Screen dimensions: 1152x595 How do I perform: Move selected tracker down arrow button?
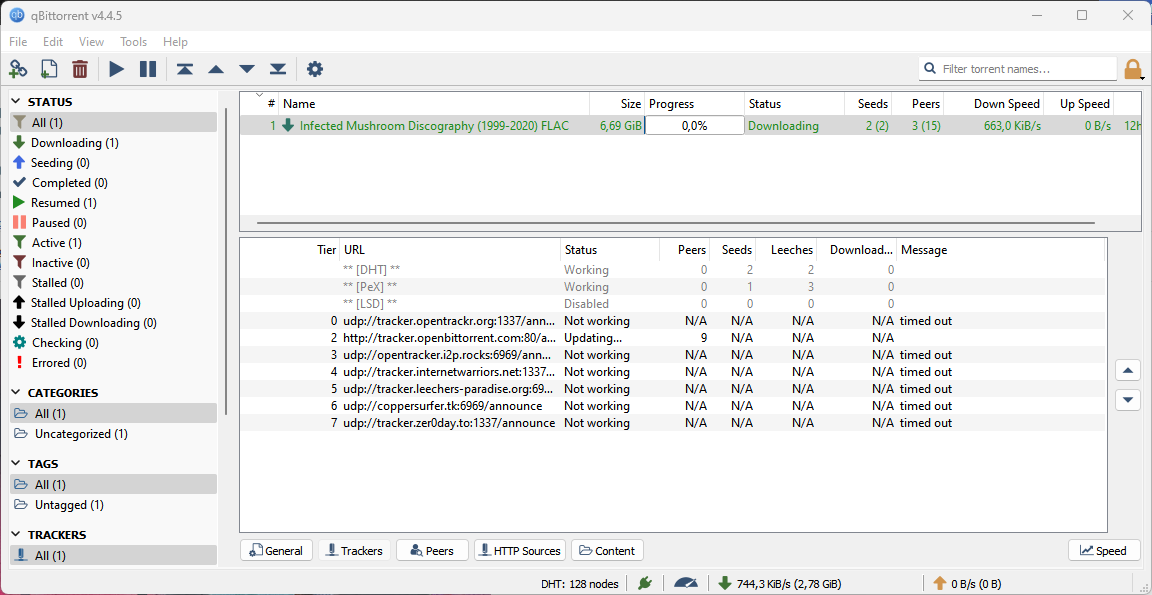tap(1128, 400)
